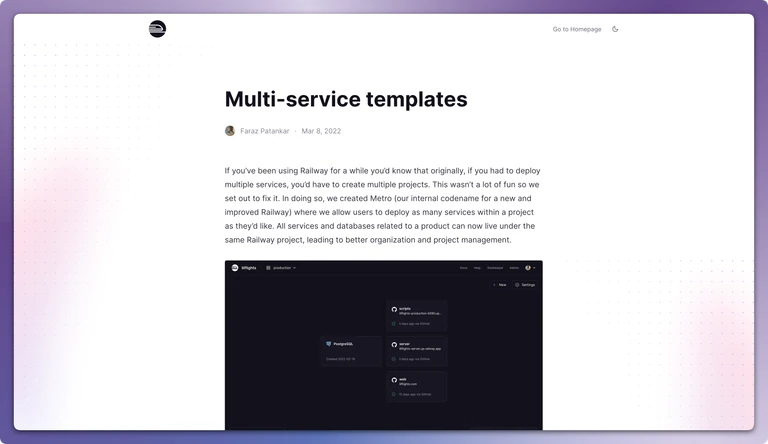Click the author name Faraz Patankar
Image resolution: width=768 pixels, height=444 pixels.
pyautogui.click(x=264, y=131)
